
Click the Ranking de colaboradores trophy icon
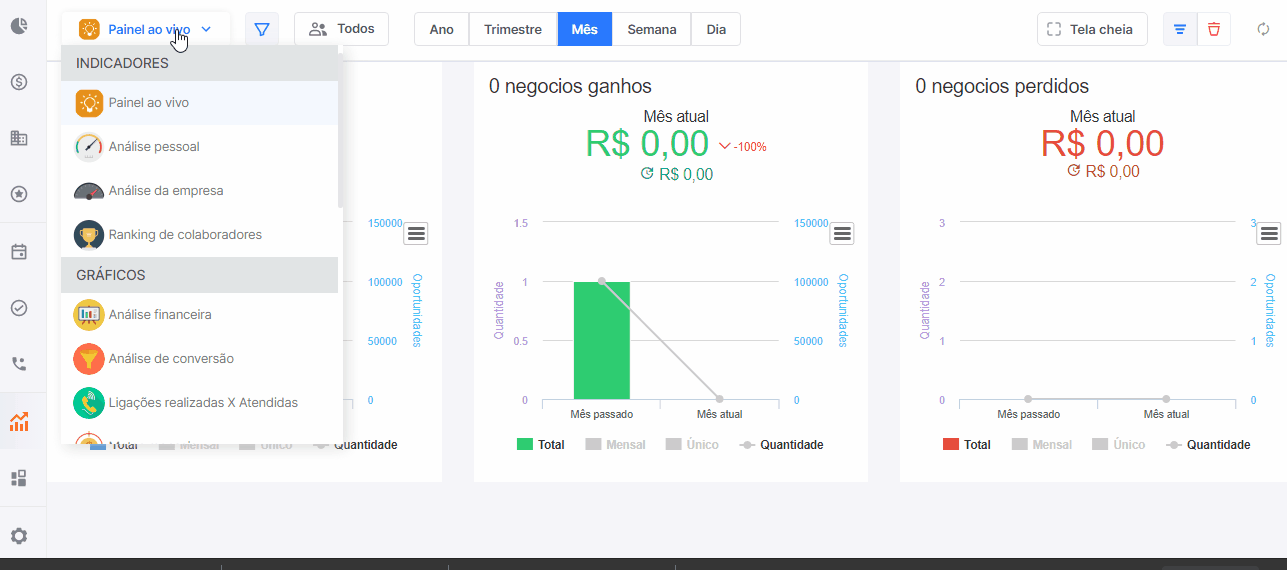point(89,235)
